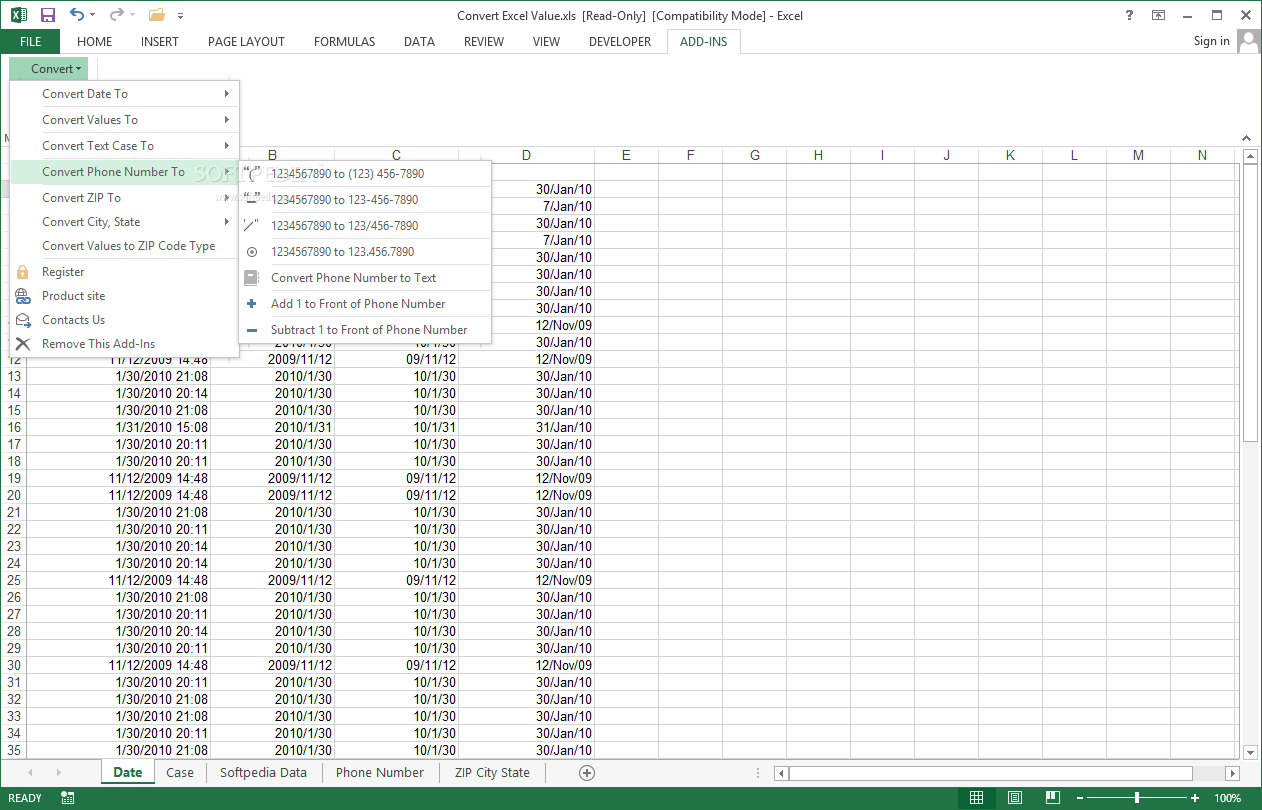Add a new sheet with the plus icon
This screenshot has width=1262, height=810.
587,772
